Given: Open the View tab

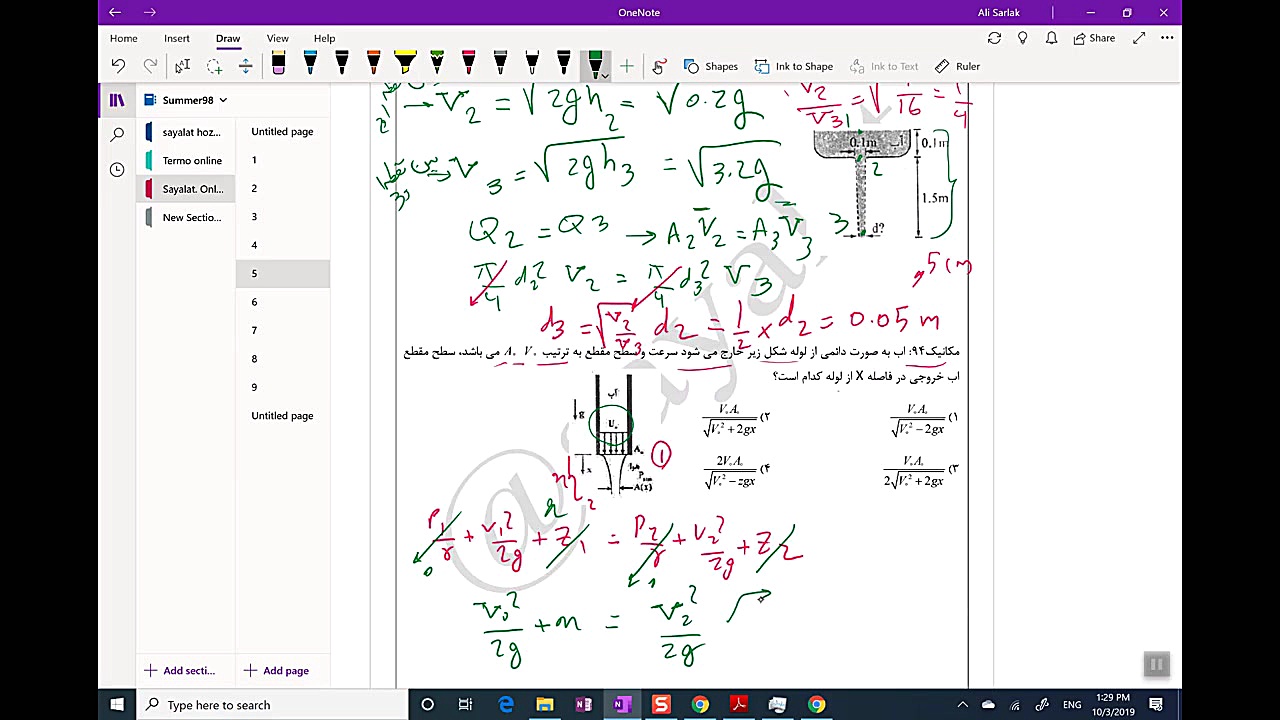Looking at the screenshot, I should point(278,38).
